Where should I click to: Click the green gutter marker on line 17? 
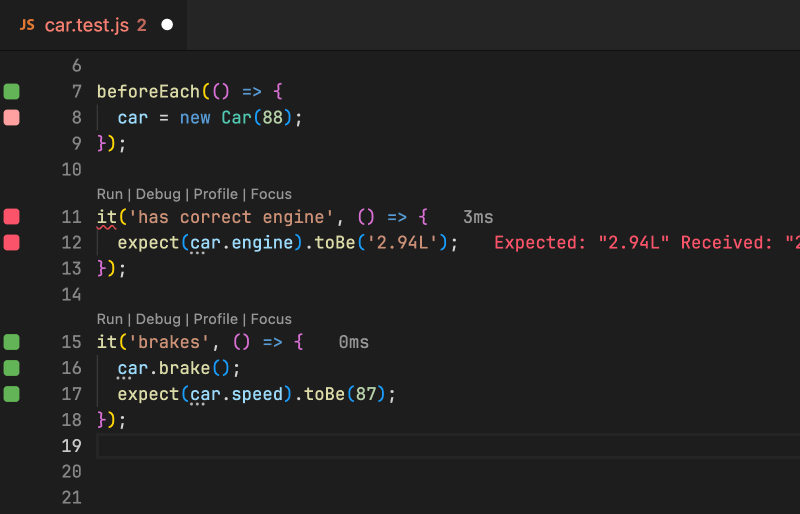pos(11,394)
